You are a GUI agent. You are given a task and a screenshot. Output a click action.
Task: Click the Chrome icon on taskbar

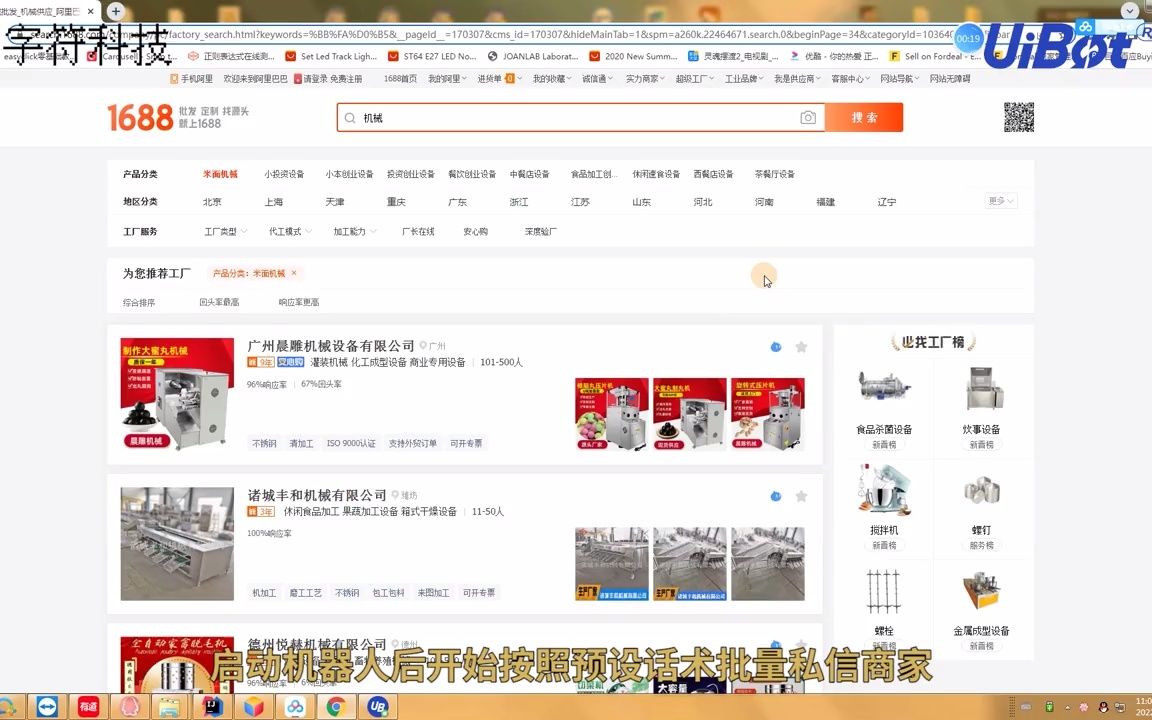(337, 707)
